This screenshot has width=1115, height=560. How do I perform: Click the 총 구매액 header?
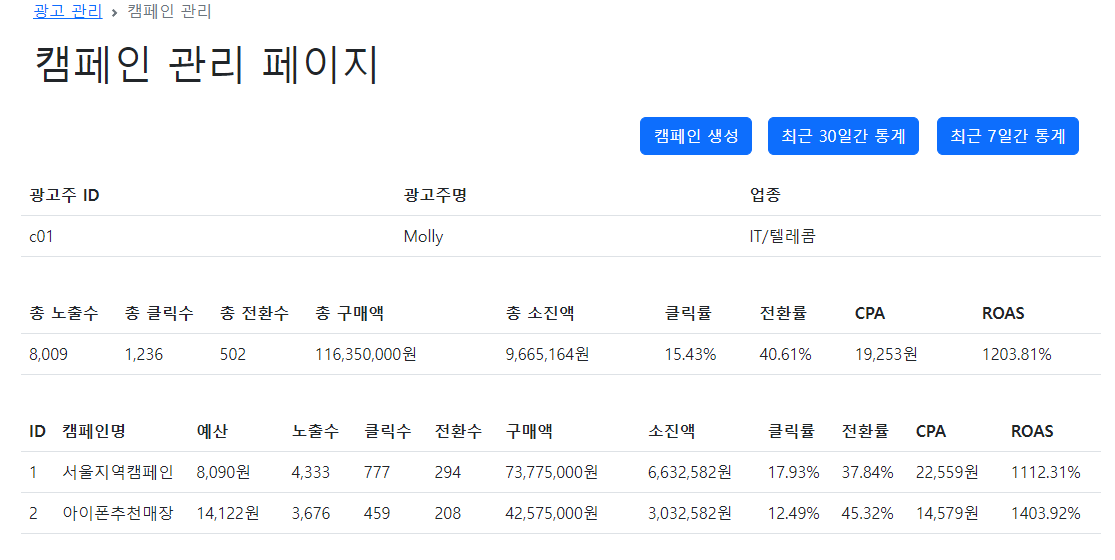(x=349, y=313)
